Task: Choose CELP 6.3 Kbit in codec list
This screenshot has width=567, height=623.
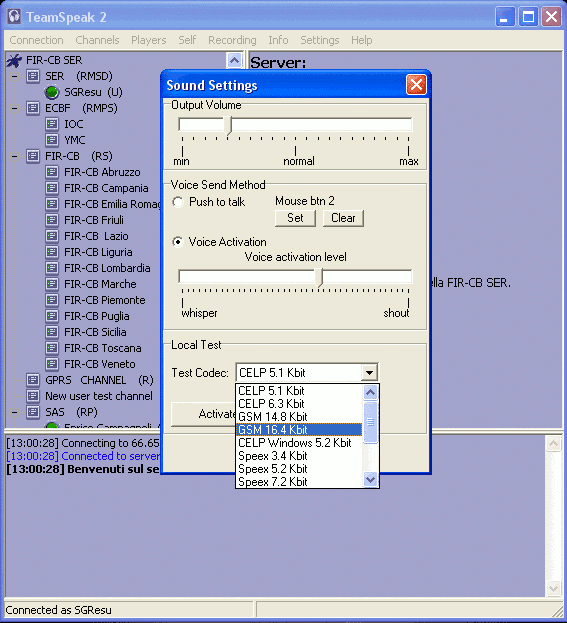Action: point(300,404)
